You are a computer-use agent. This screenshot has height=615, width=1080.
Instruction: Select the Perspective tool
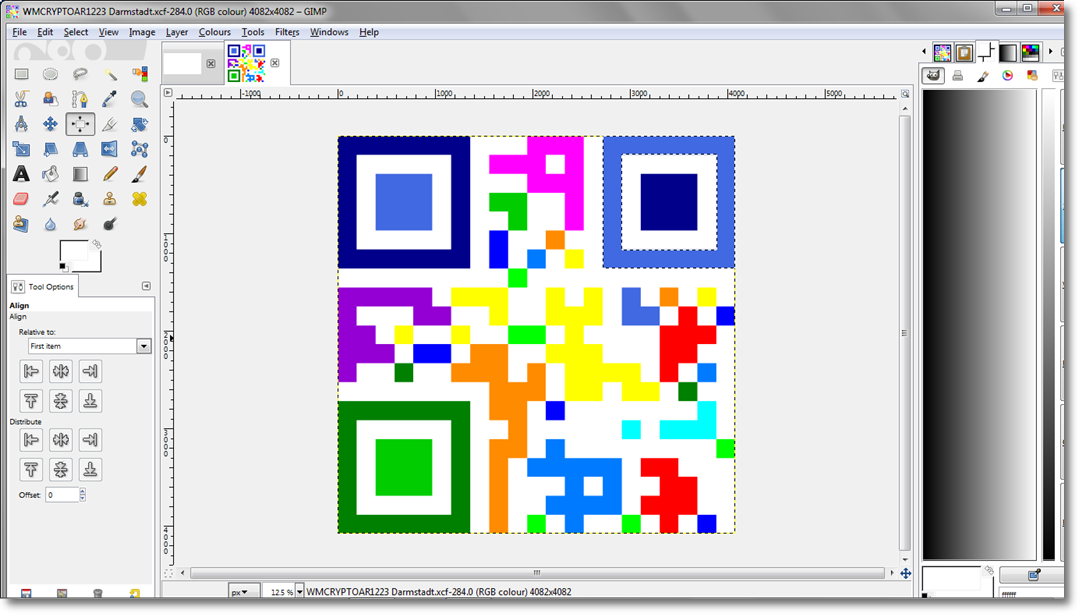(80, 149)
